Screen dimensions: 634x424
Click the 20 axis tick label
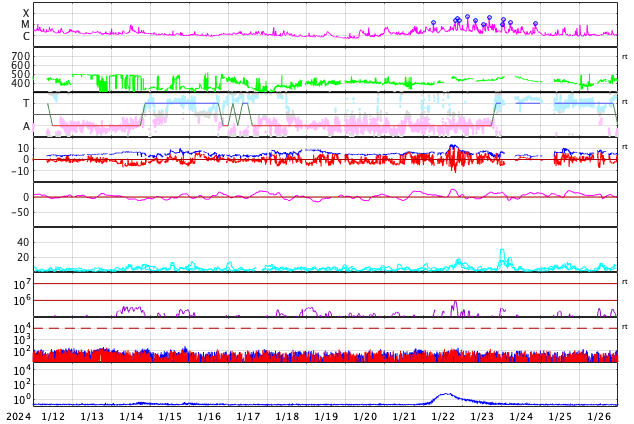23,257
